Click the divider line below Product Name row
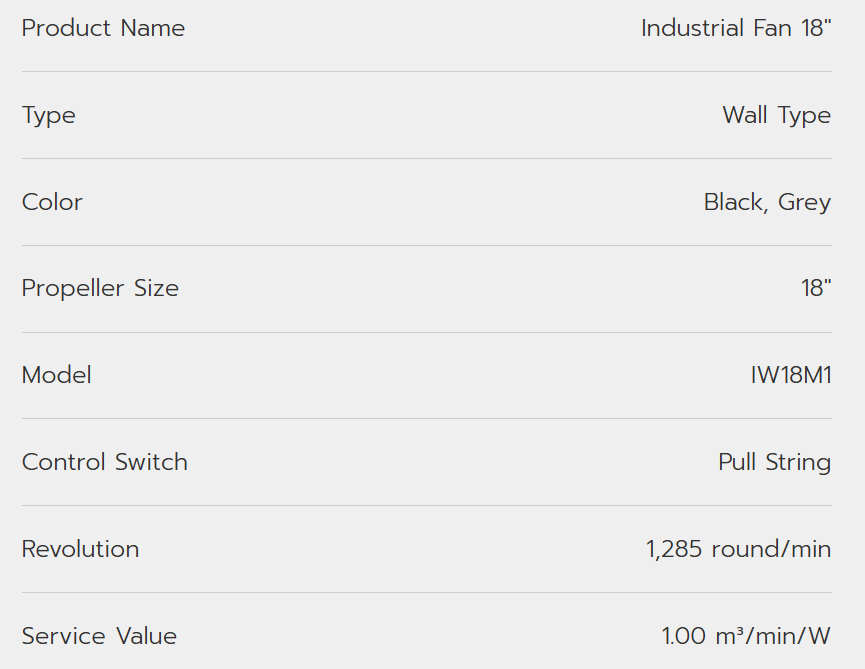The width and height of the screenshot is (865, 669). [426, 71]
